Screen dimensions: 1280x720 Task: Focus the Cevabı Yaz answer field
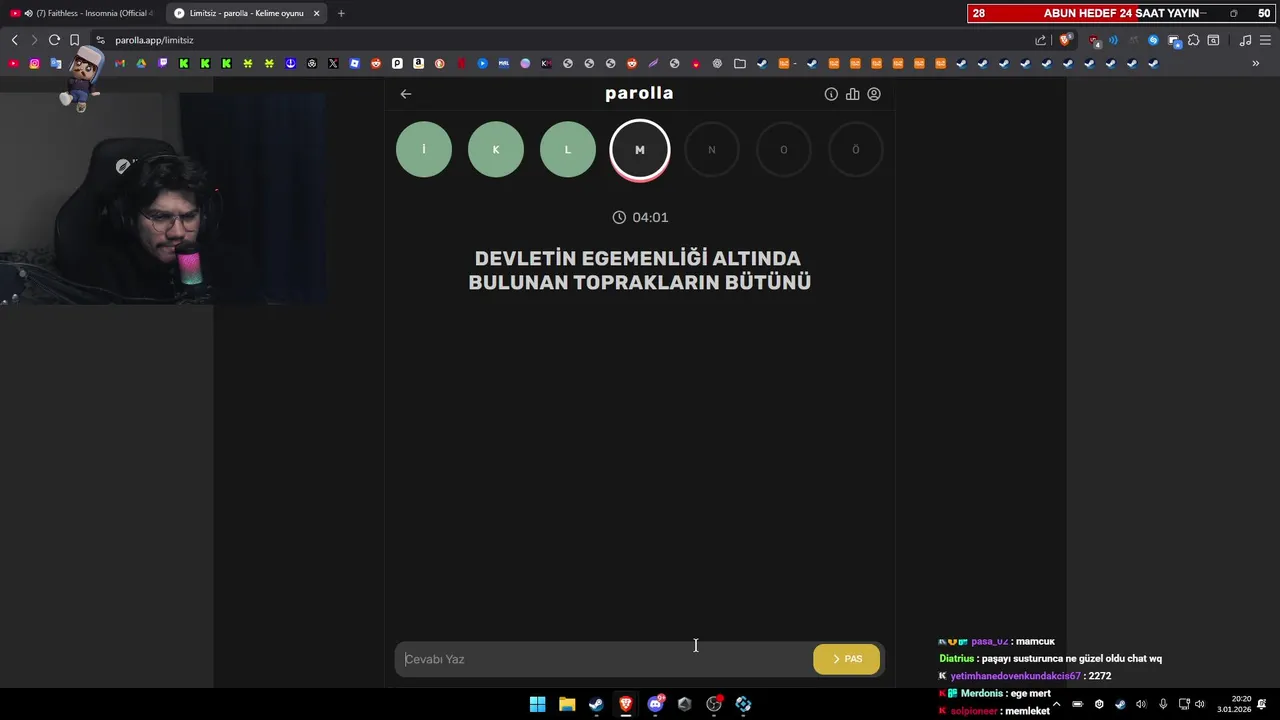[603, 659]
